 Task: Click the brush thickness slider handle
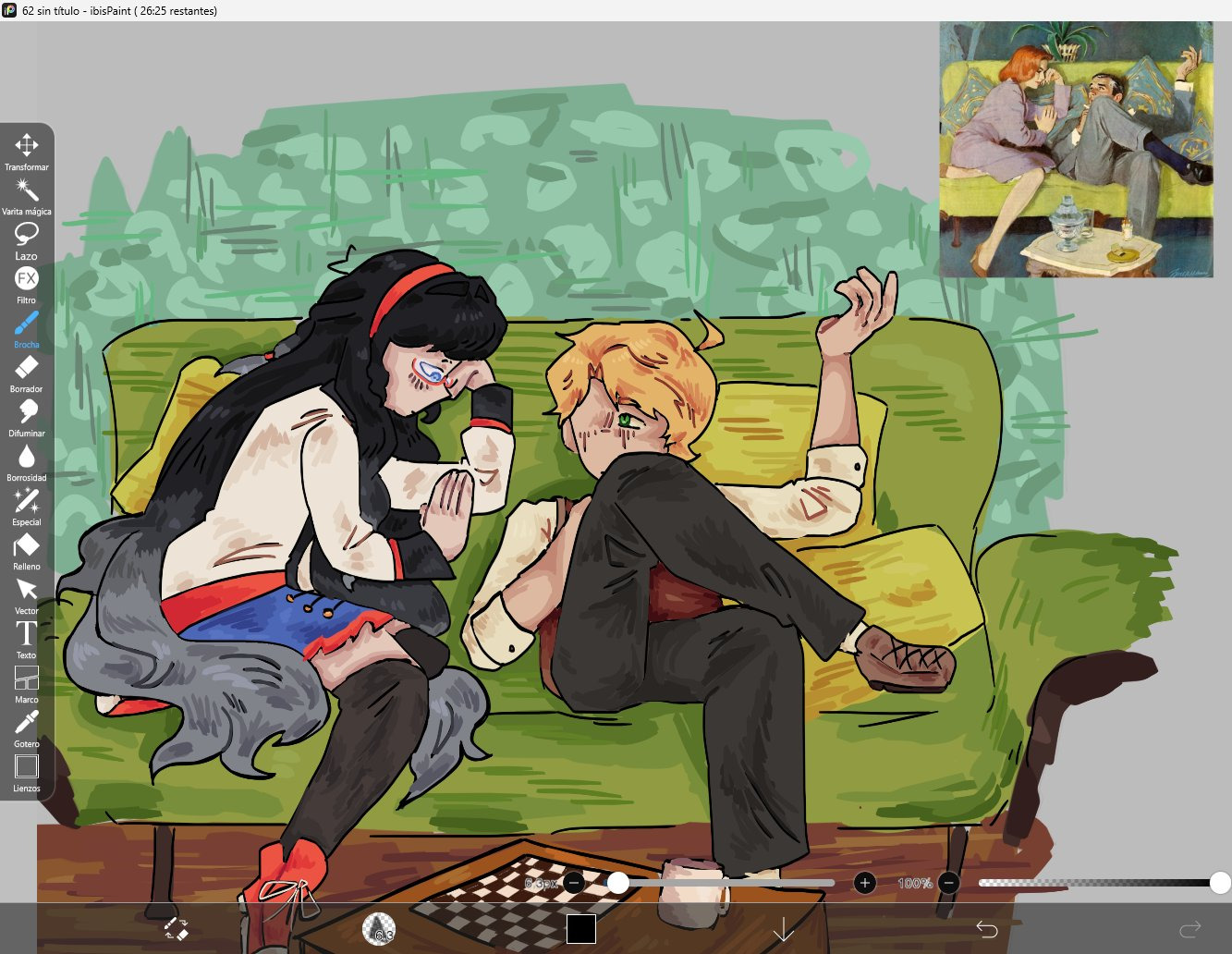coord(618,883)
